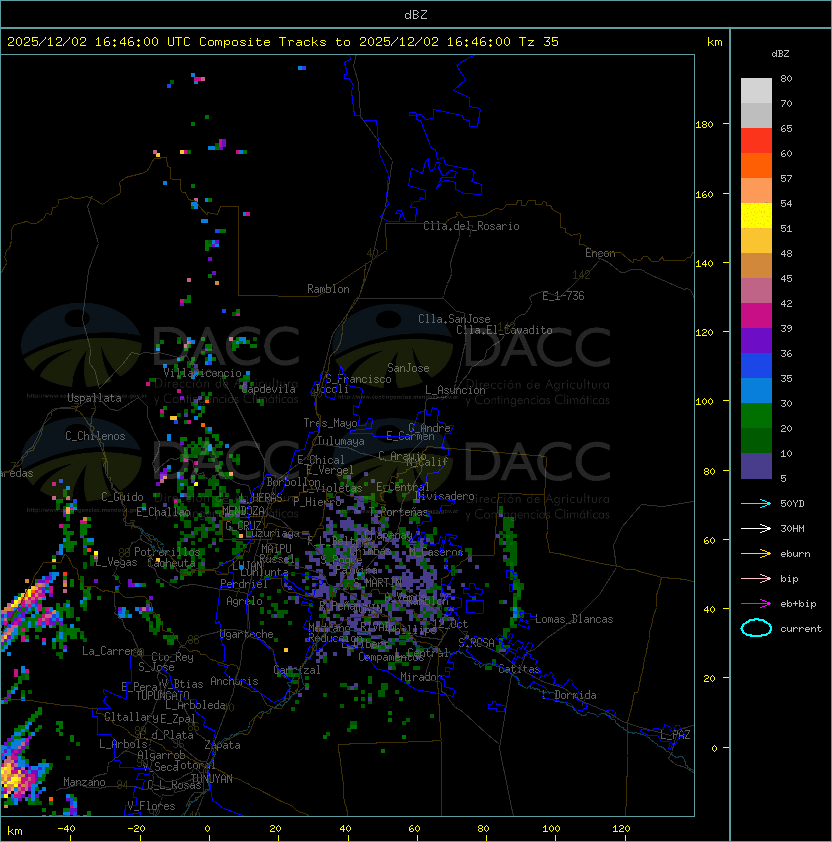The image size is (832, 842).
Task: Pick the red 60-65 dBZ swatch
Action: pos(756,141)
